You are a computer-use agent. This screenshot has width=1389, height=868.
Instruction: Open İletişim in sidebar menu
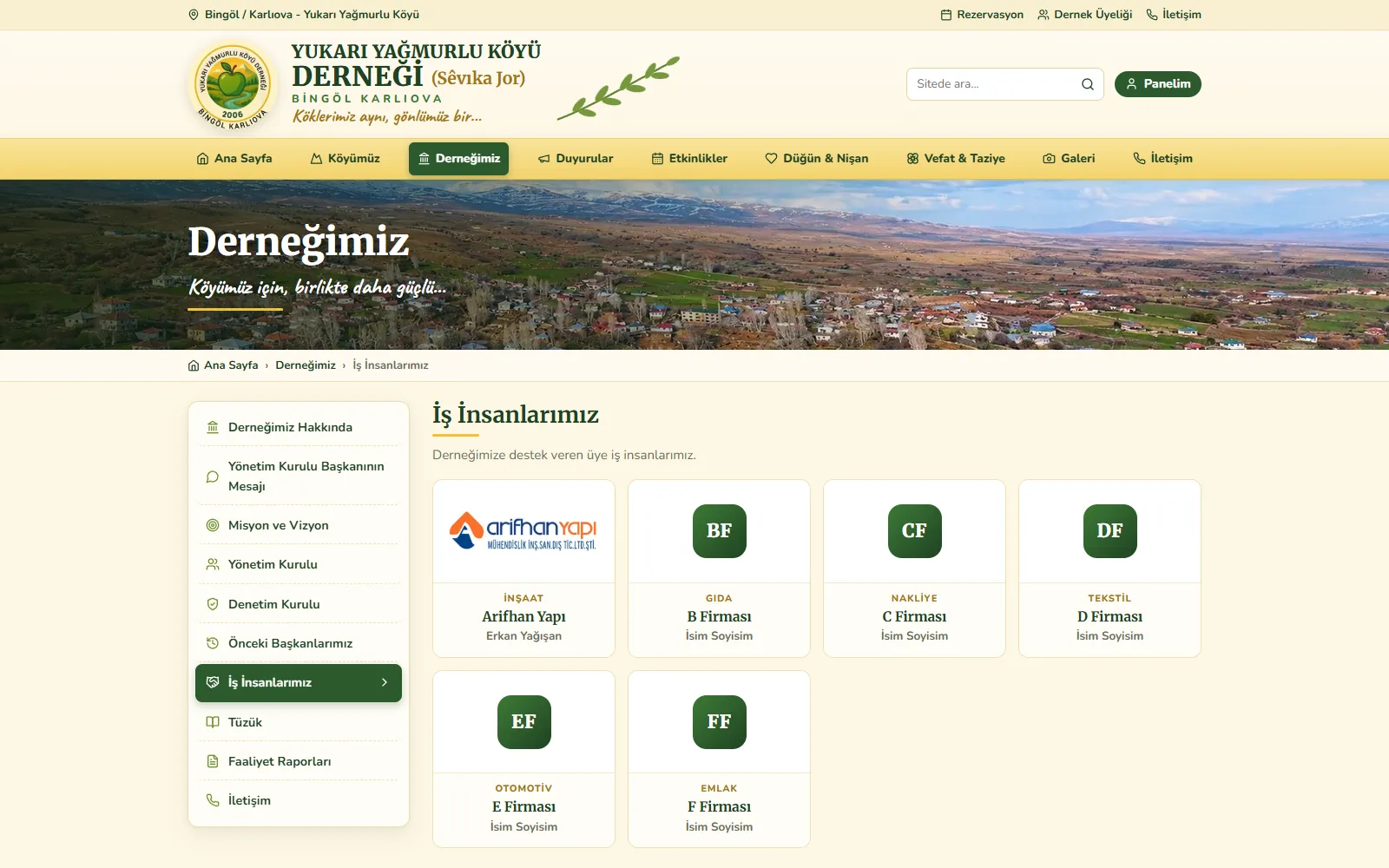pyautogui.click(x=299, y=800)
